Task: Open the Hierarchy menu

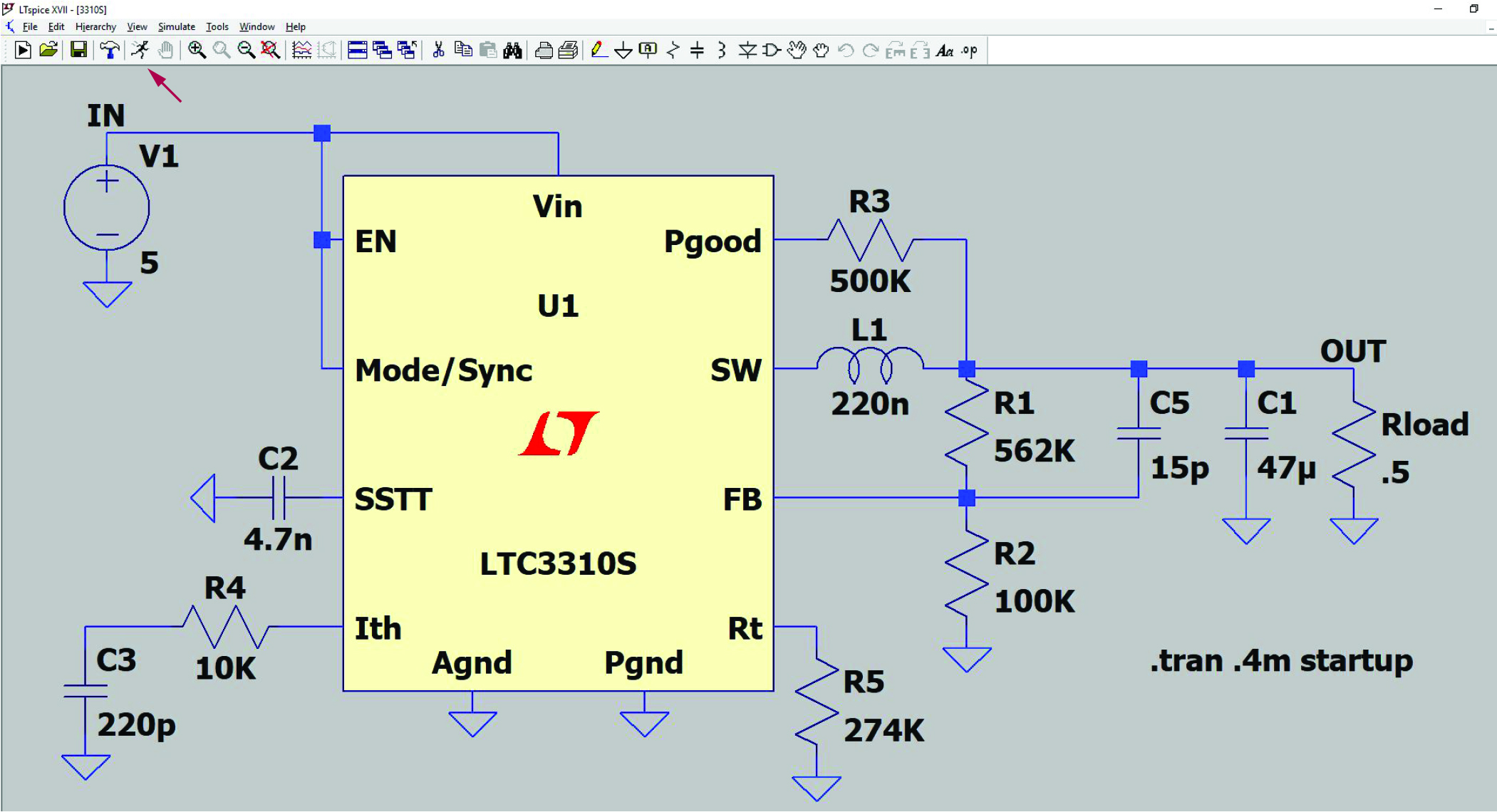Action: (x=95, y=26)
